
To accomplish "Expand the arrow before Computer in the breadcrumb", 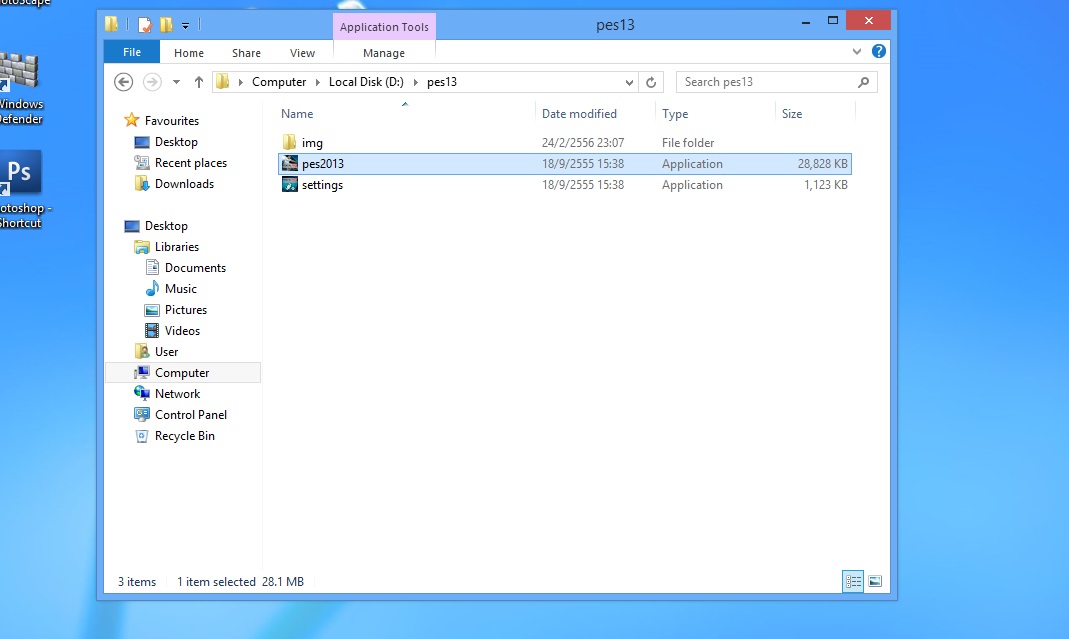I will click(x=240, y=83).
